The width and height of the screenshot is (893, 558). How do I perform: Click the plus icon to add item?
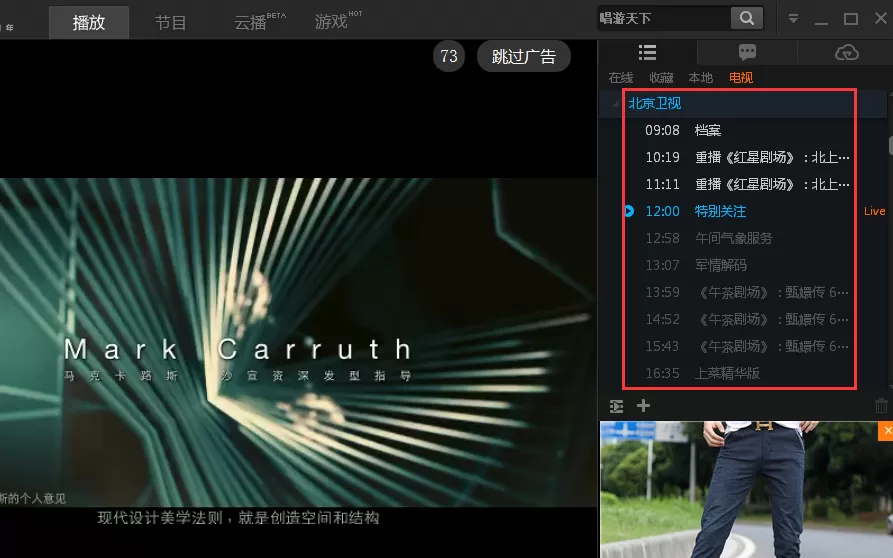[x=644, y=406]
